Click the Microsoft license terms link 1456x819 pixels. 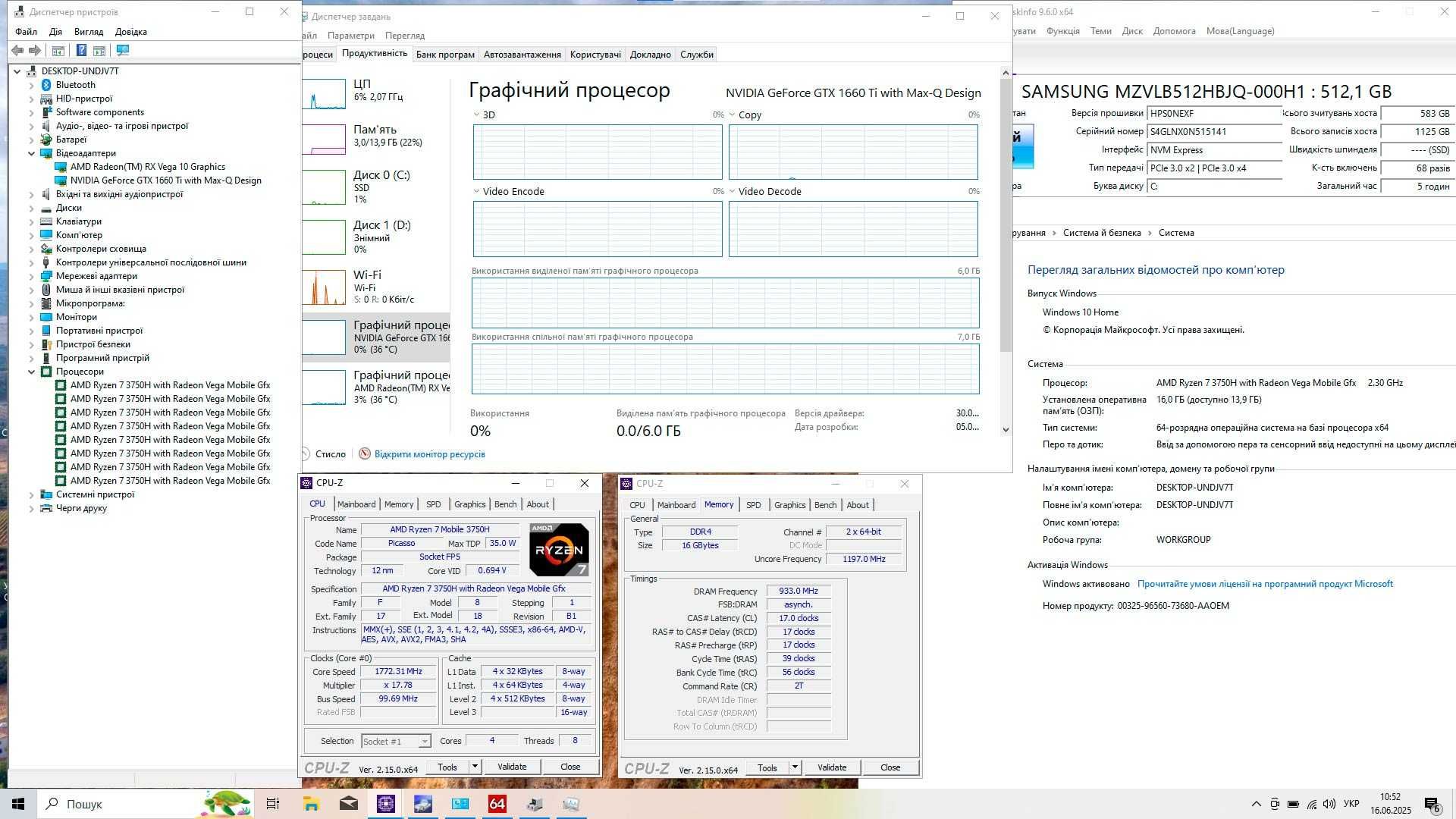coord(1265,584)
